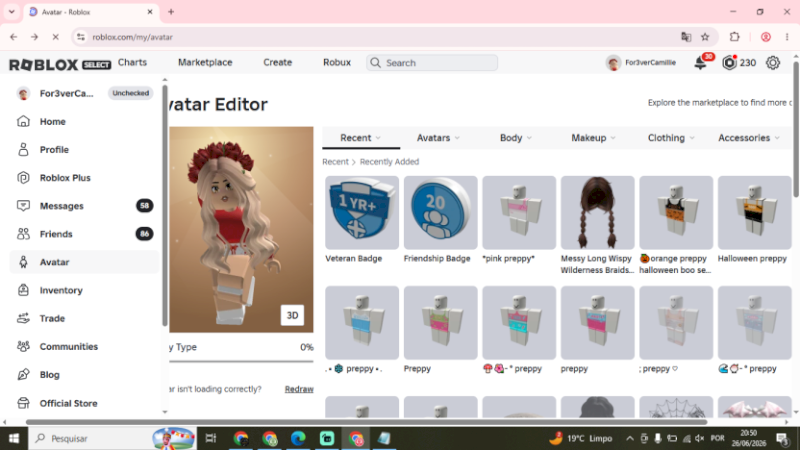Open the settings gear icon
Viewport: 800px width, 450px height.
[x=772, y=63]
